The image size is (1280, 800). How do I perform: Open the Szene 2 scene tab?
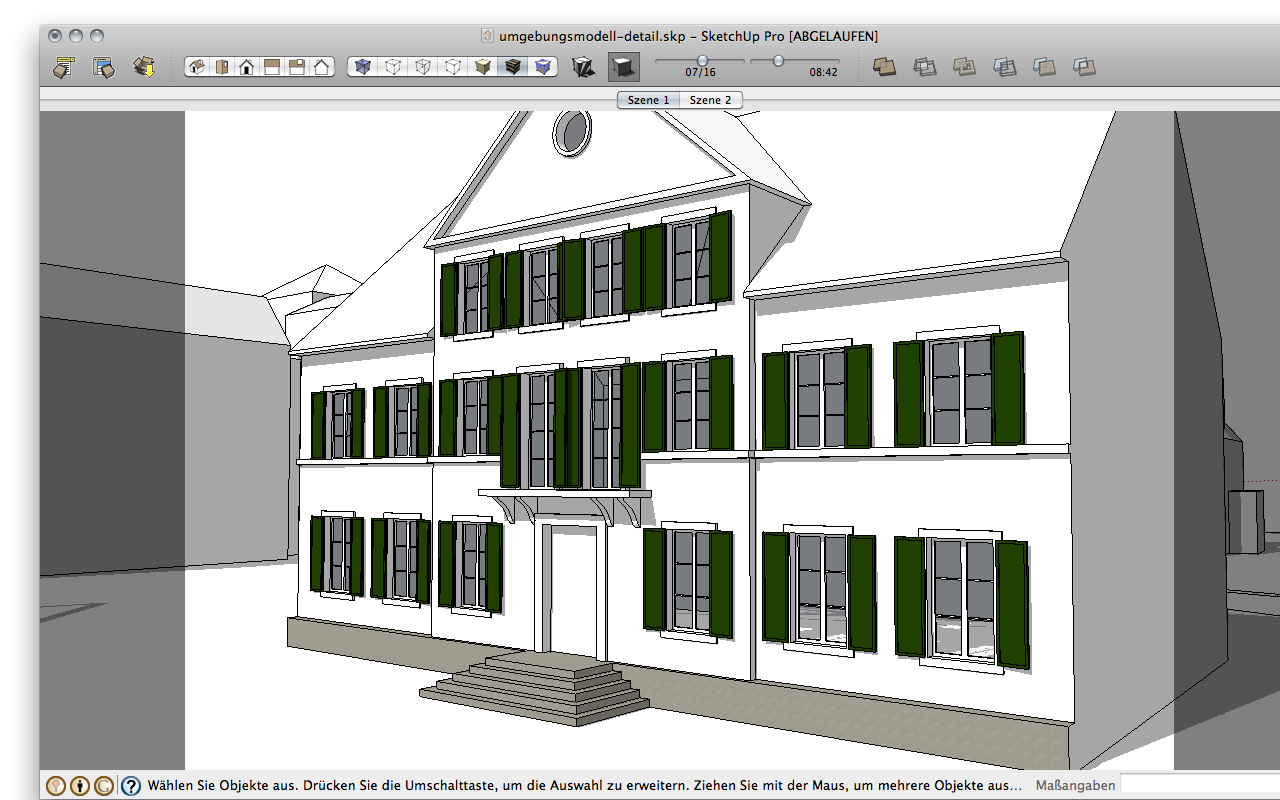(x=711, y=100)
